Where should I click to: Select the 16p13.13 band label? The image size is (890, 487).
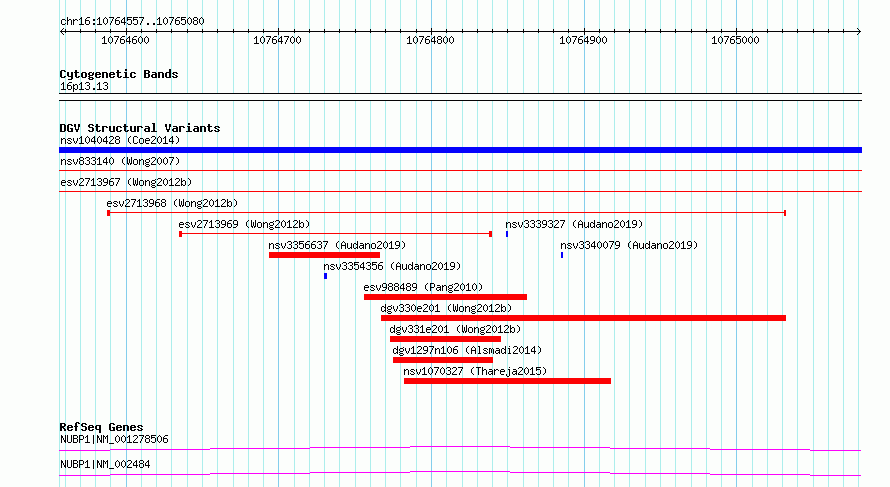tap(84, 86)
